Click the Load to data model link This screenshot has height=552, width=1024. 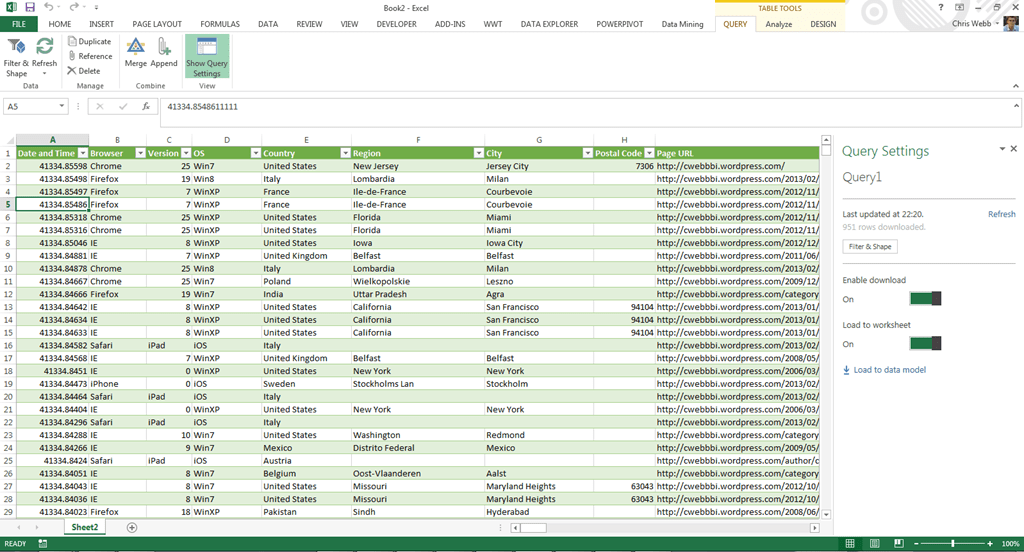[x=884, y=370]
